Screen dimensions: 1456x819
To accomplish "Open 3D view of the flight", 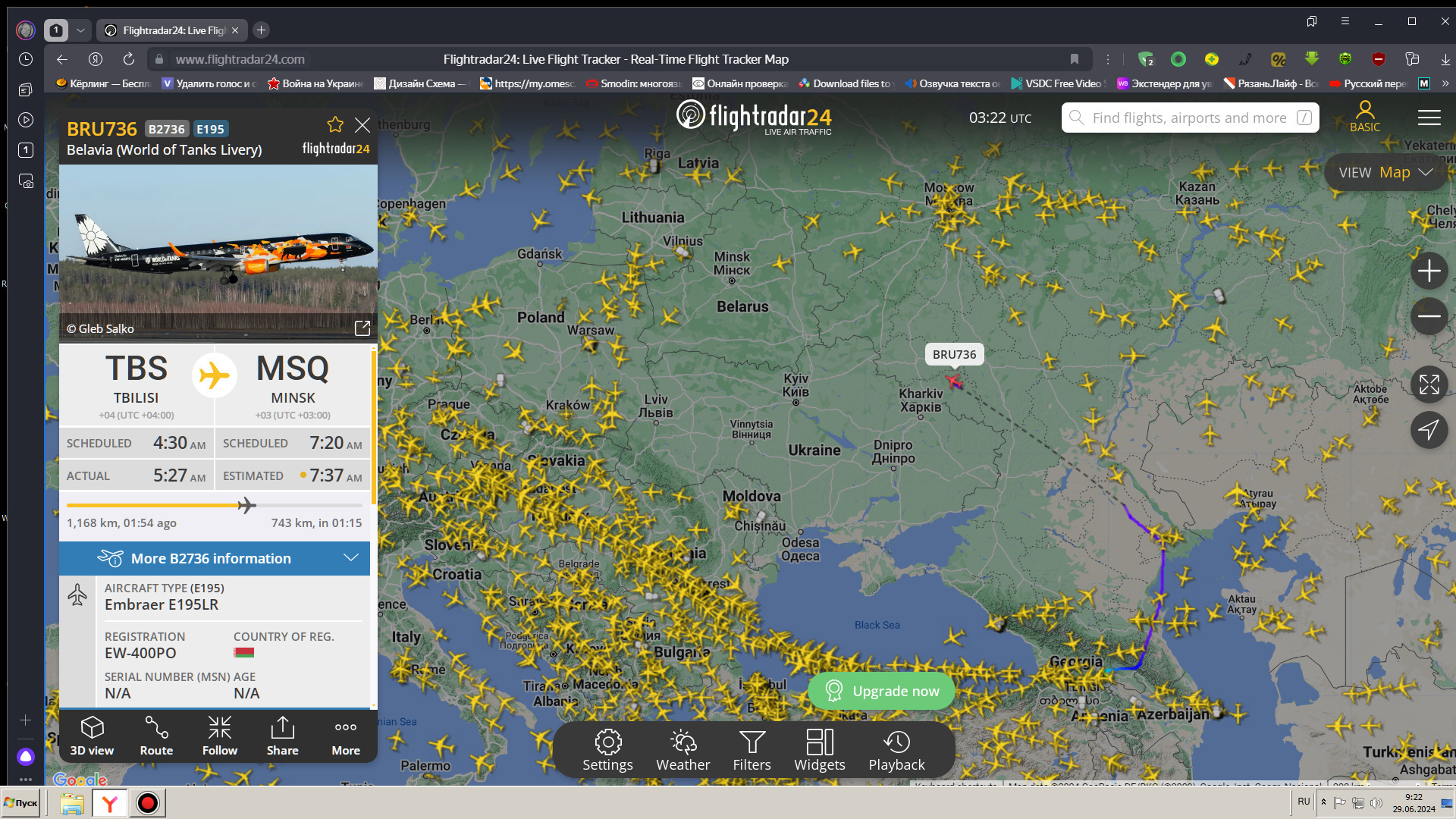I will click(x=92, y=736).
